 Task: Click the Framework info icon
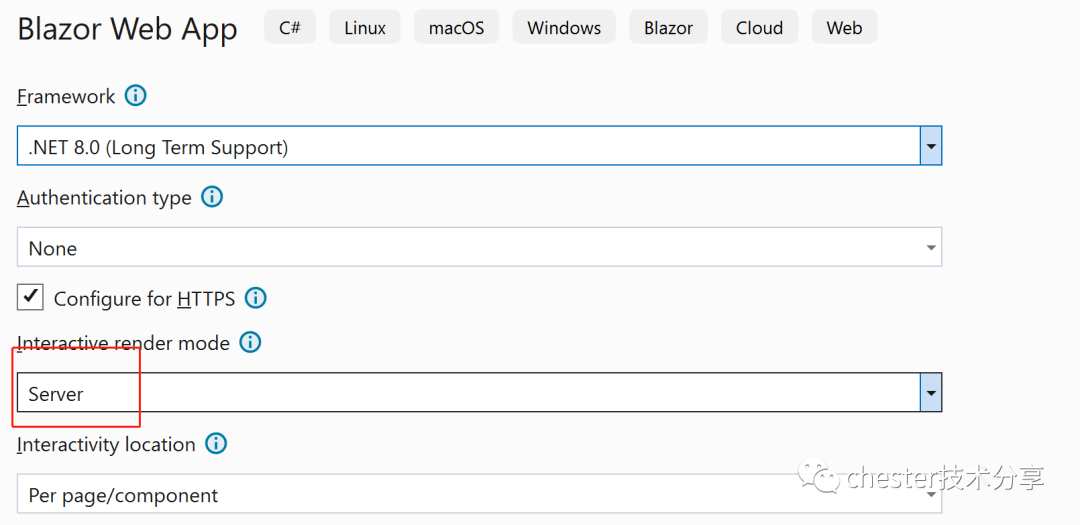136,96
